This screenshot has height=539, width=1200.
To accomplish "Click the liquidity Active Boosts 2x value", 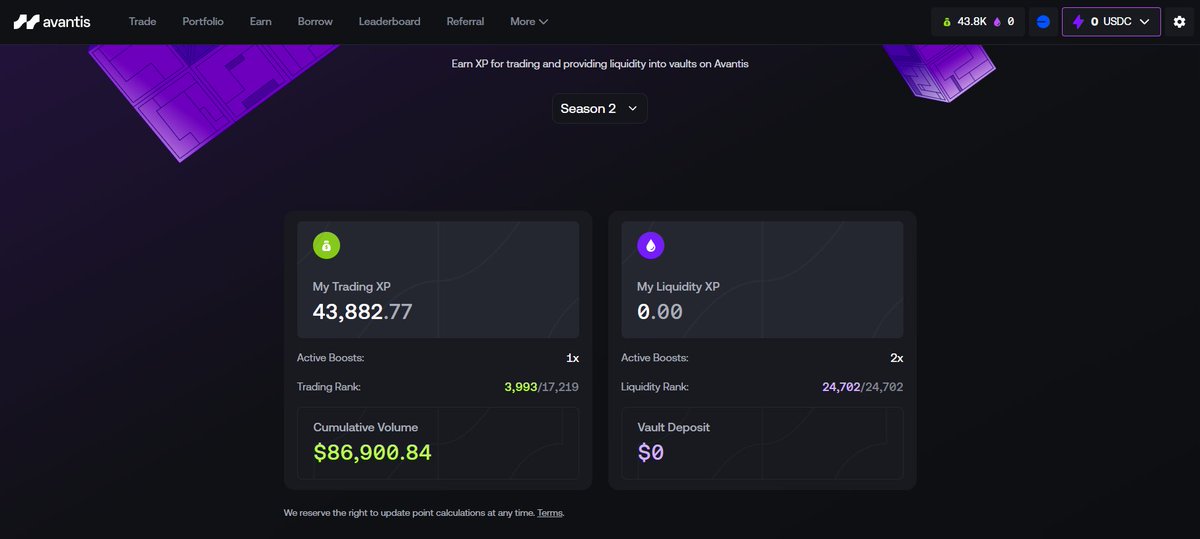I will tap(896, 358).
